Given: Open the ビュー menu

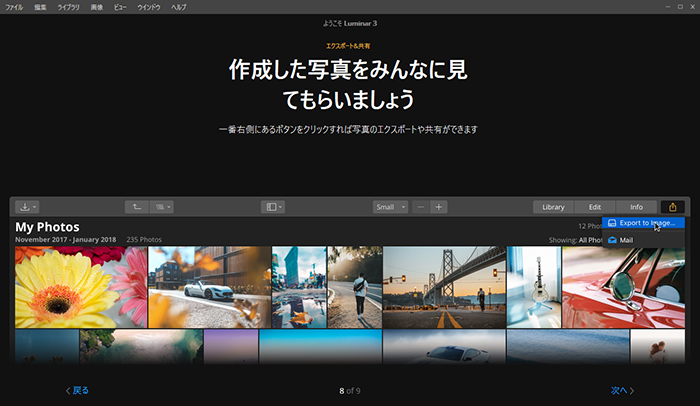Looking at the screenshot, I should click(x=120, y=7).
